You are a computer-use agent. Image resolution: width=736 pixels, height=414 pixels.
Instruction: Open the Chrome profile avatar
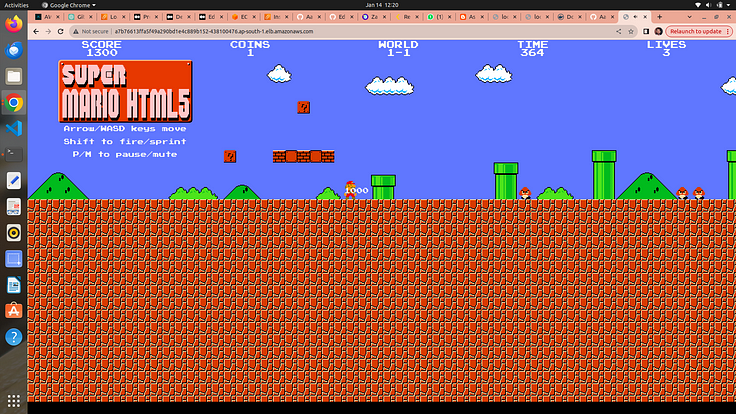(658, 31)
